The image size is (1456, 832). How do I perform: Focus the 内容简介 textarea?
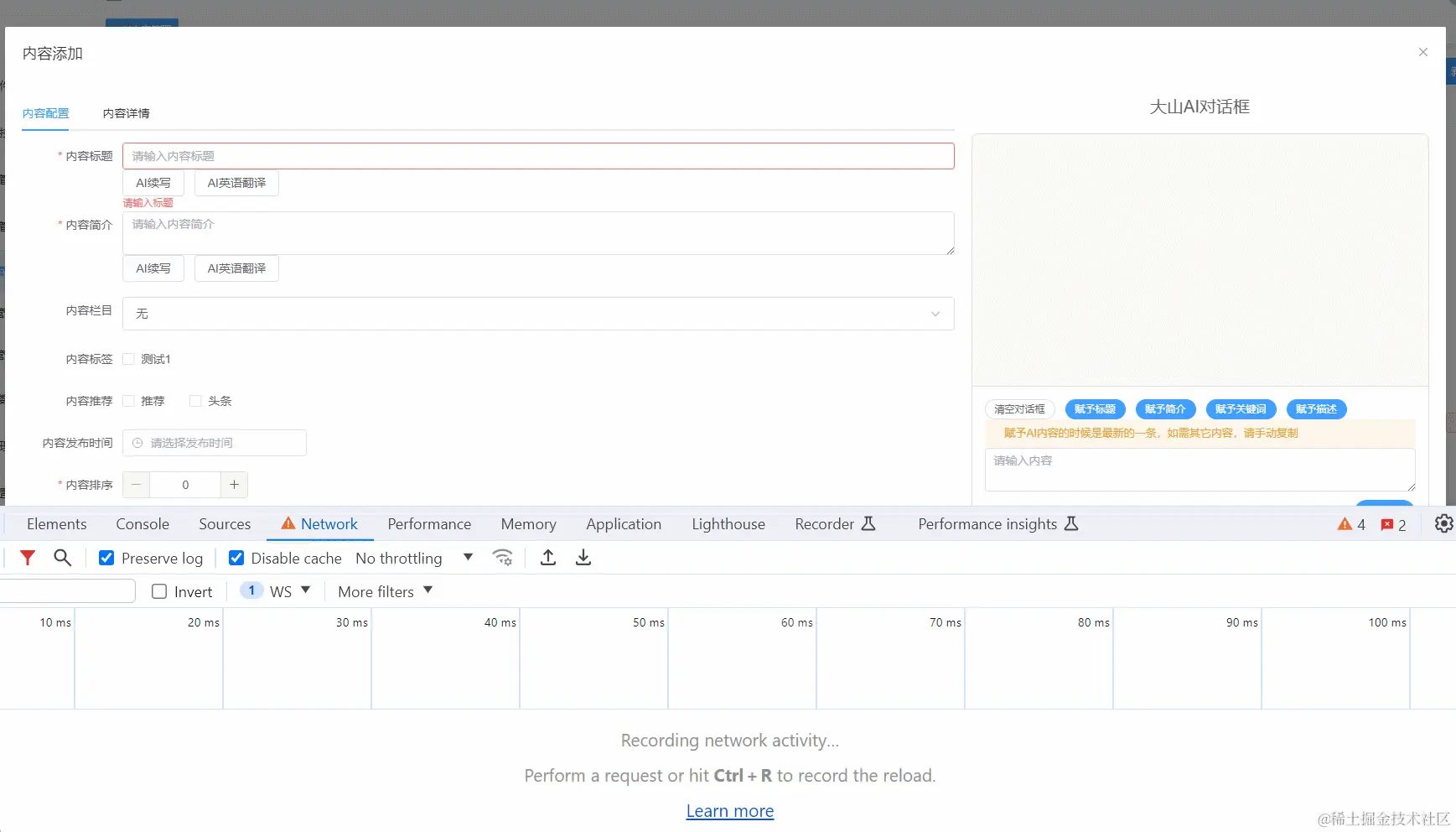[x=538, y=233]
